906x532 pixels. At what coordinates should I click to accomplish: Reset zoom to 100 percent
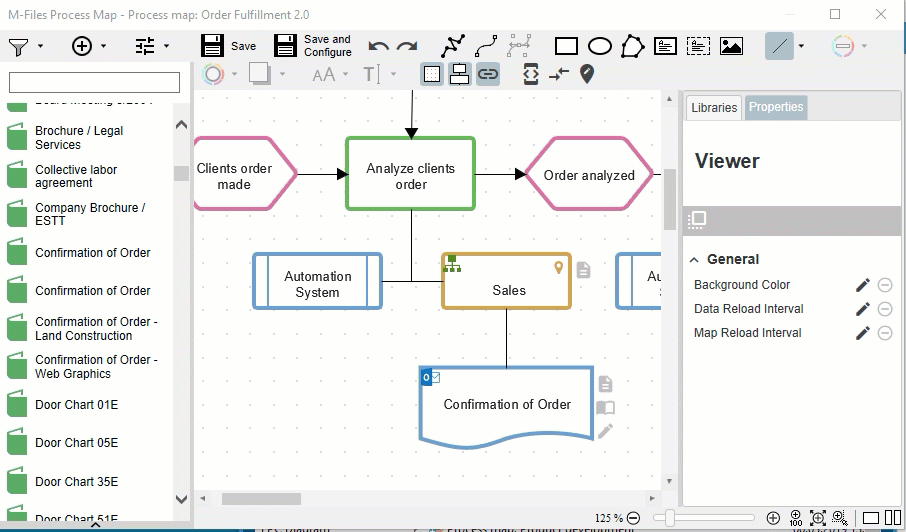[x=796, y=518]
